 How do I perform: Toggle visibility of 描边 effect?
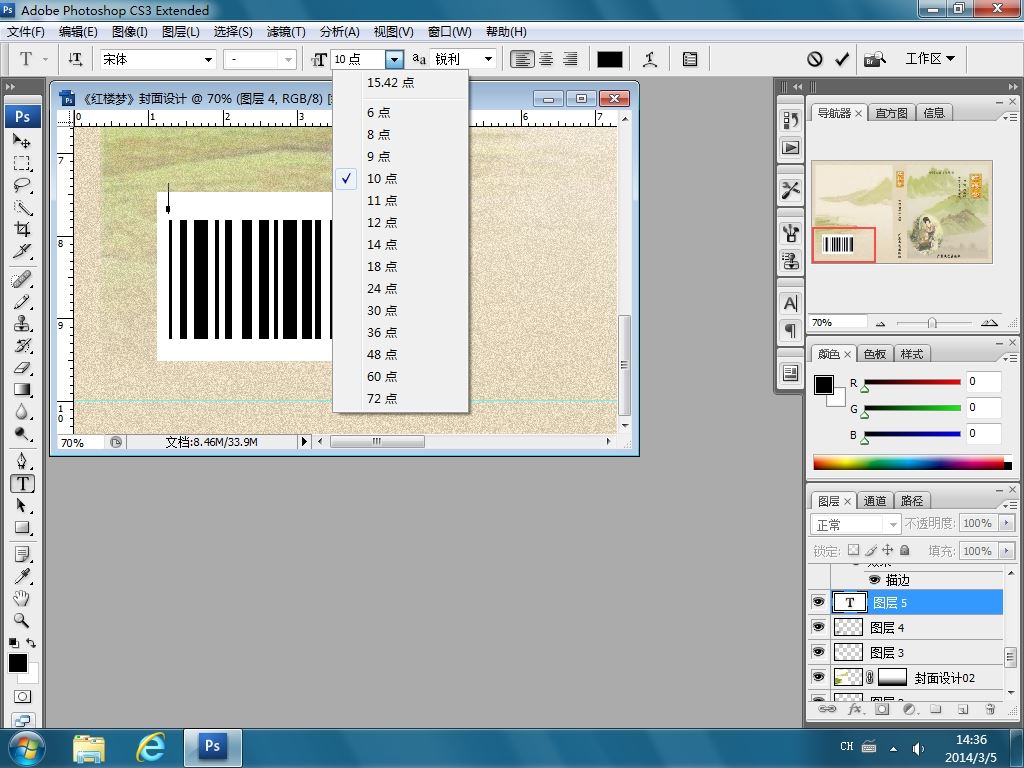coord(874,580)
